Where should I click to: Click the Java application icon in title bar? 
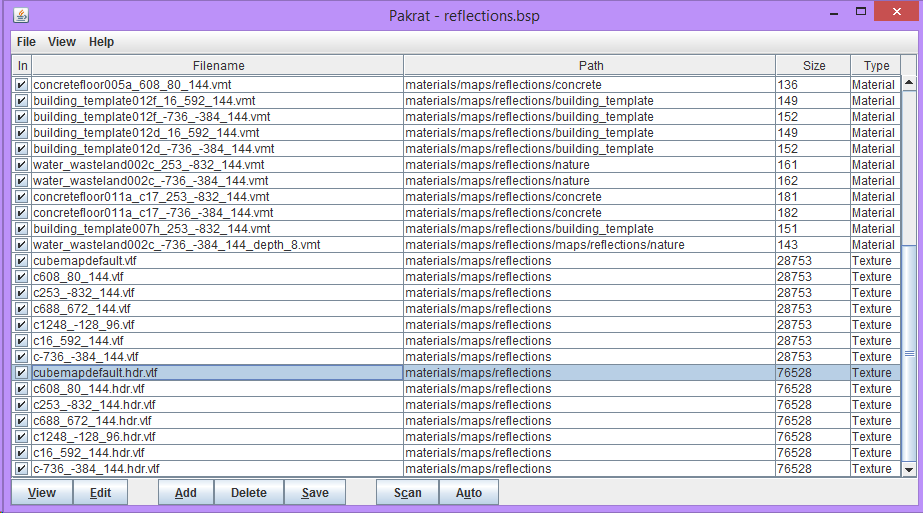coord(21,15)
